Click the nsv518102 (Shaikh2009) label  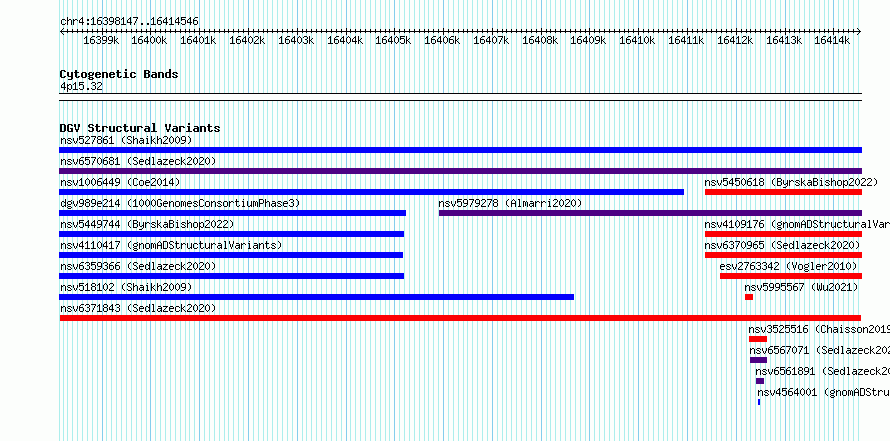click(x=126, y=287)
